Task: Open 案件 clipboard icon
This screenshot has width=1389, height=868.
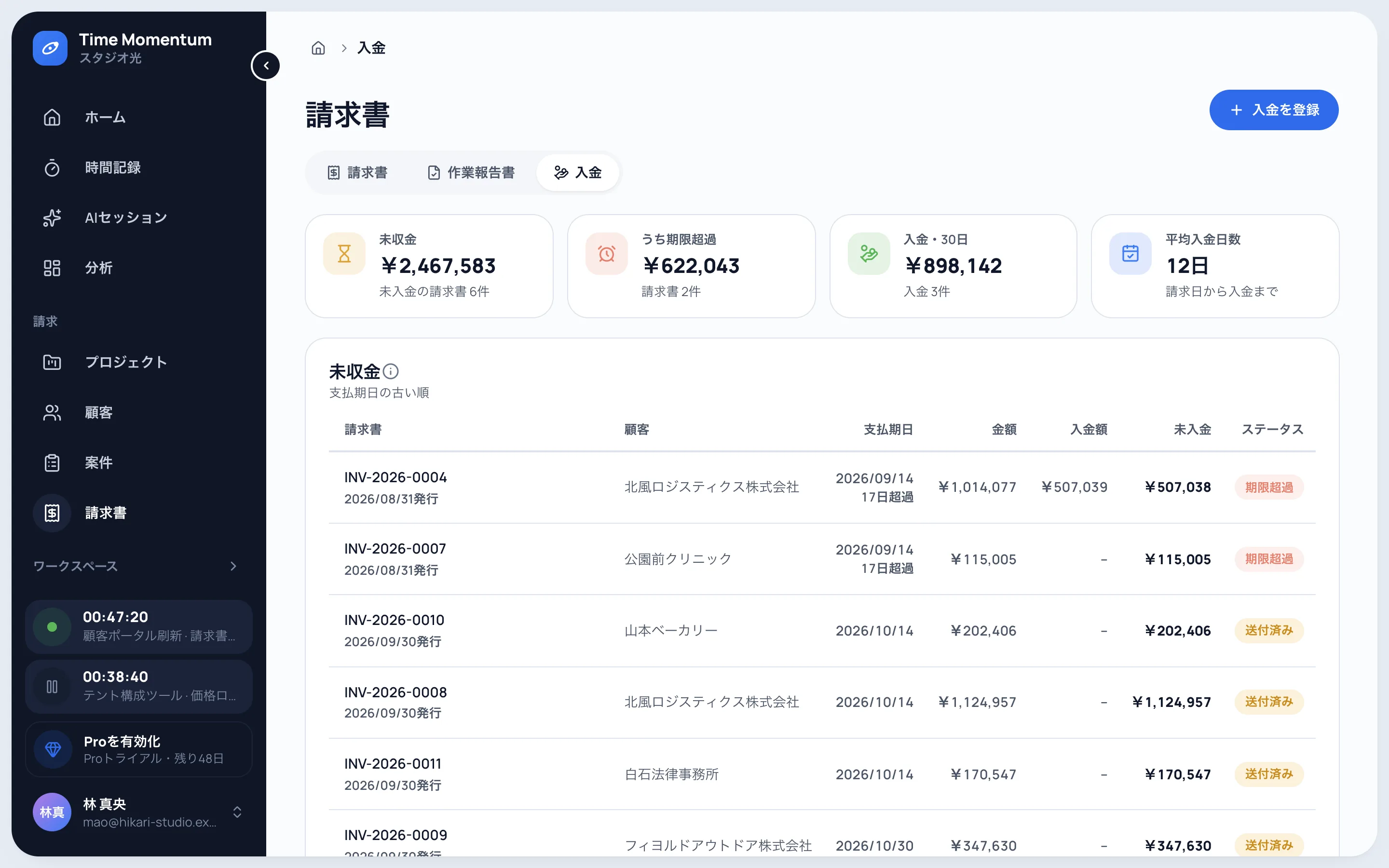Action: (52, 463)
